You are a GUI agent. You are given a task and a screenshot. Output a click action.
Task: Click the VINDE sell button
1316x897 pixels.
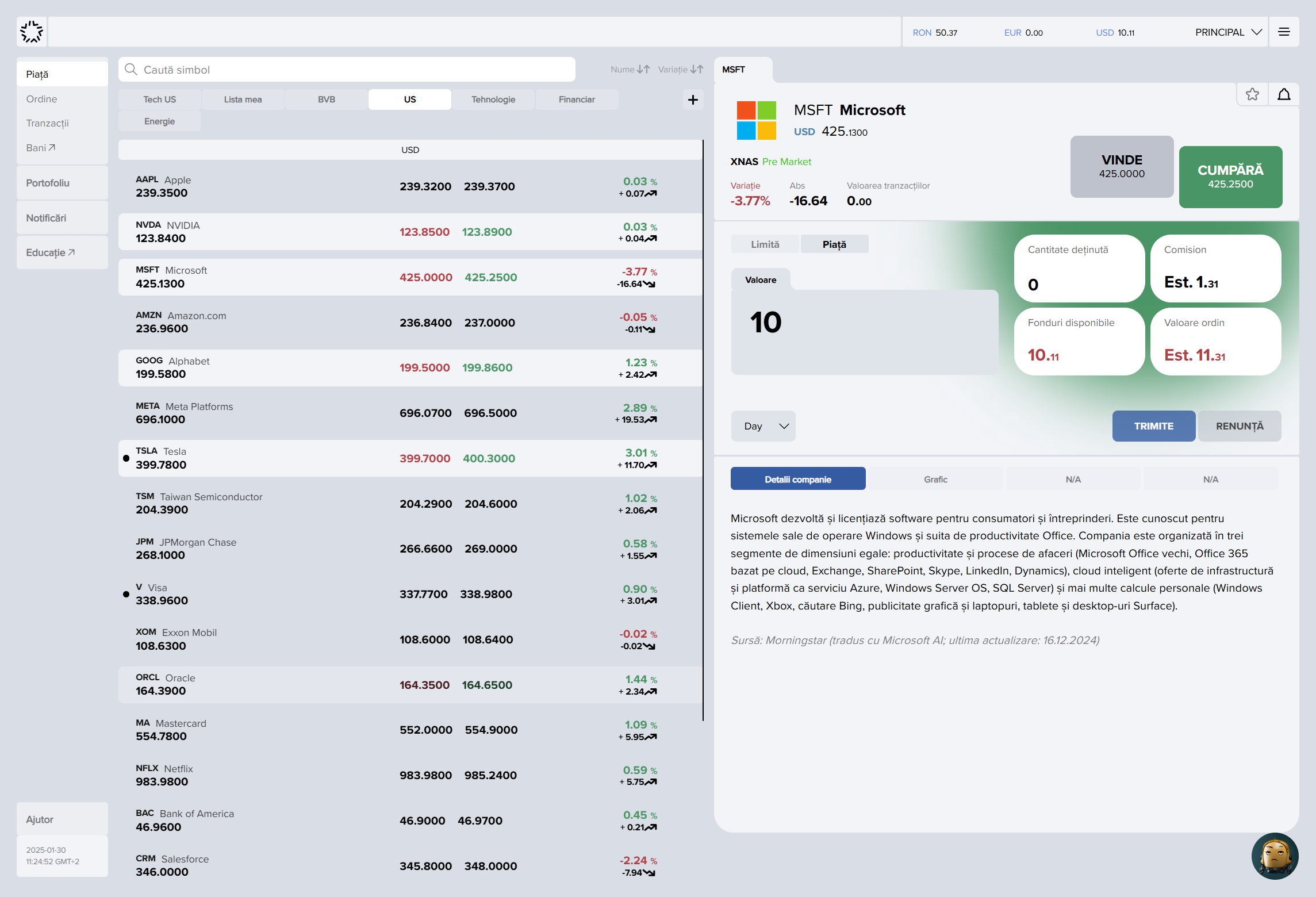[1122, 167]
